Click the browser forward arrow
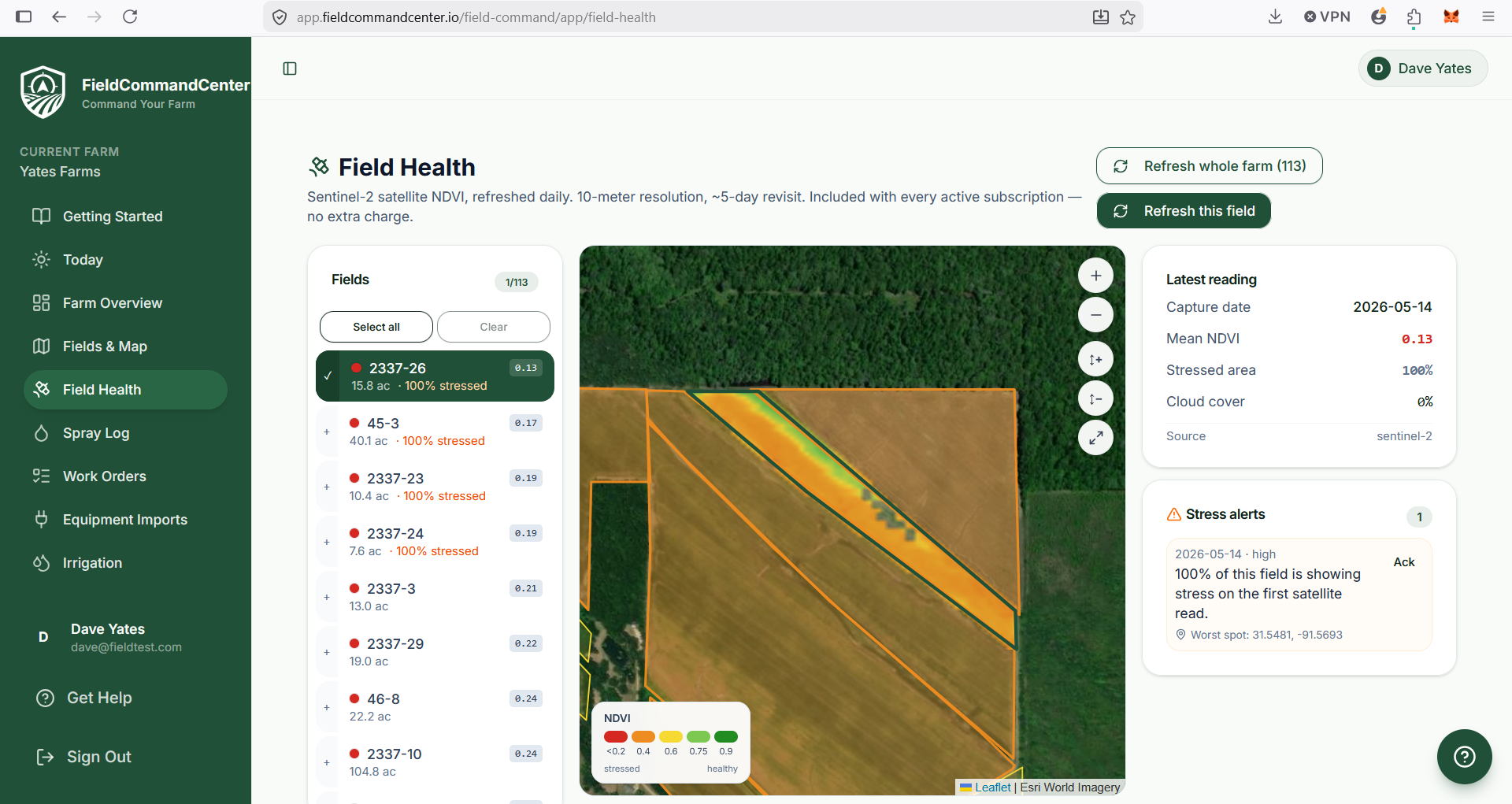 coord(94,17)
